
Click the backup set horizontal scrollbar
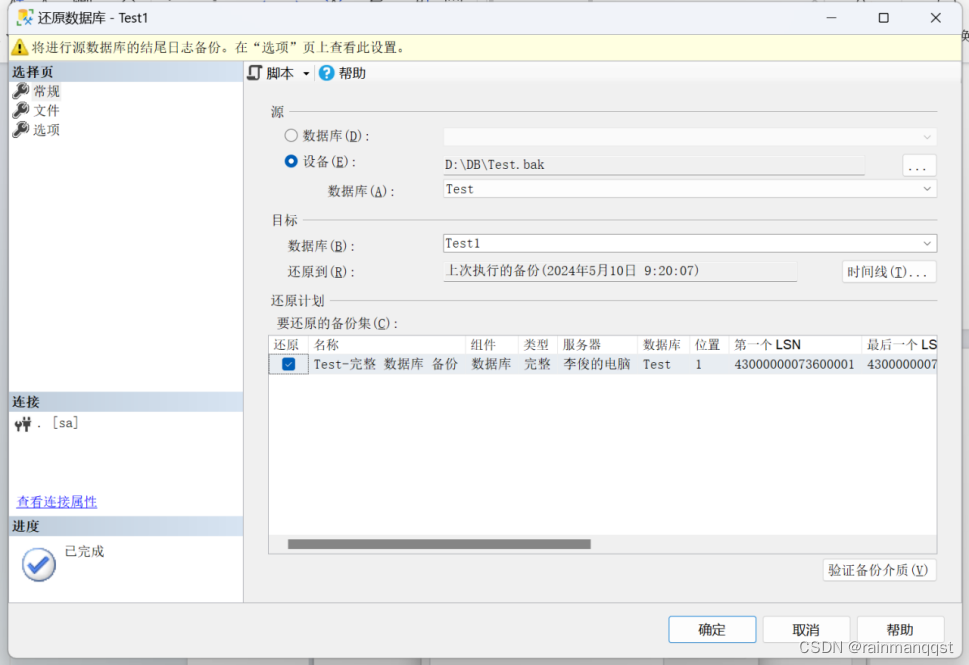[439, 544]
